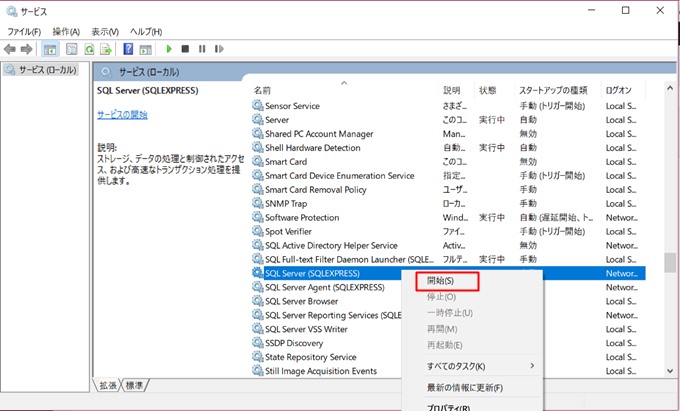The image size is (680, 411).
Task: Select SQL Server Reporting Services row
Action: (327, 315)
